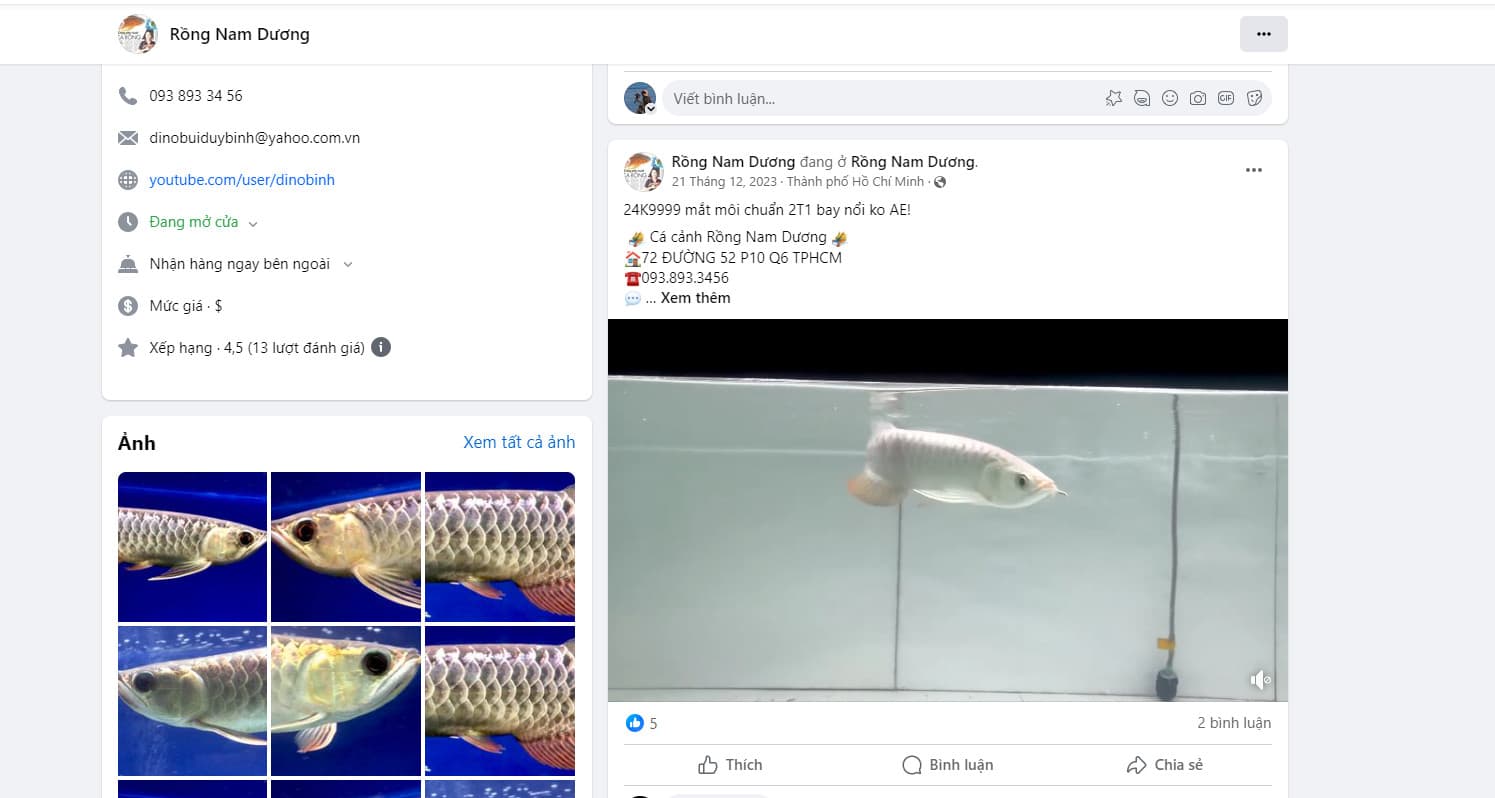Viewport: 1495px width, 798px height.
Task: Click the phone icon beside 093 893 34 56
Action: [128, 96]
